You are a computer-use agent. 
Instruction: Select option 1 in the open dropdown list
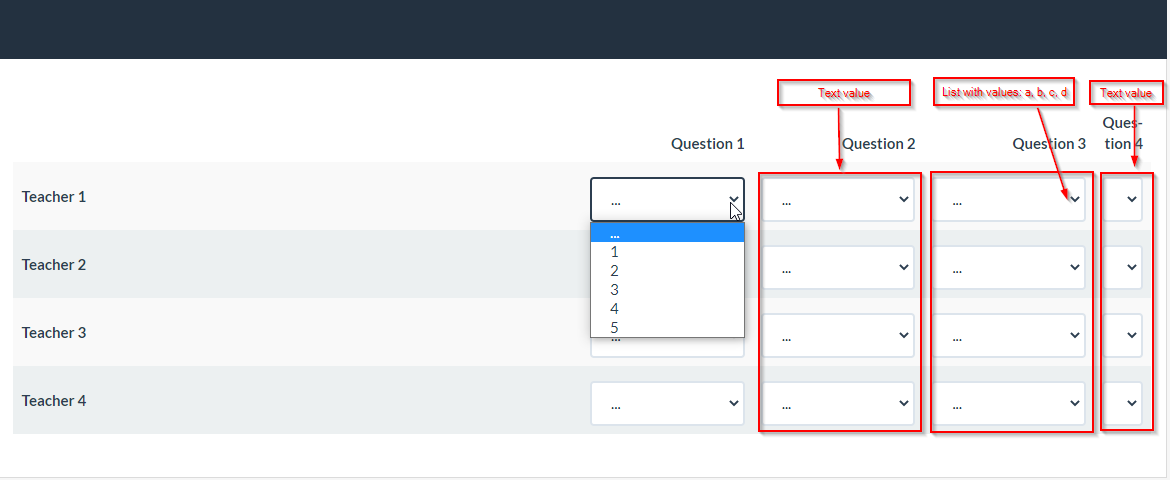click(615, 252)
